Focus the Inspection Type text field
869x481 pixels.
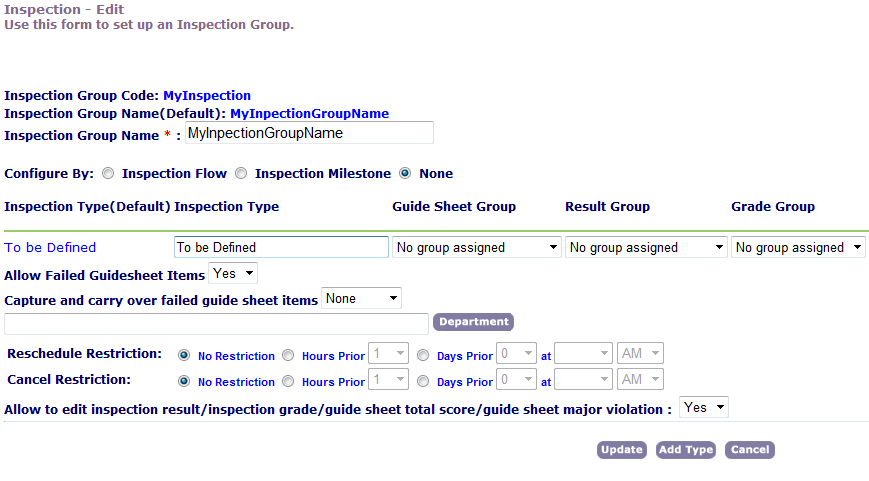pos(281,247)
